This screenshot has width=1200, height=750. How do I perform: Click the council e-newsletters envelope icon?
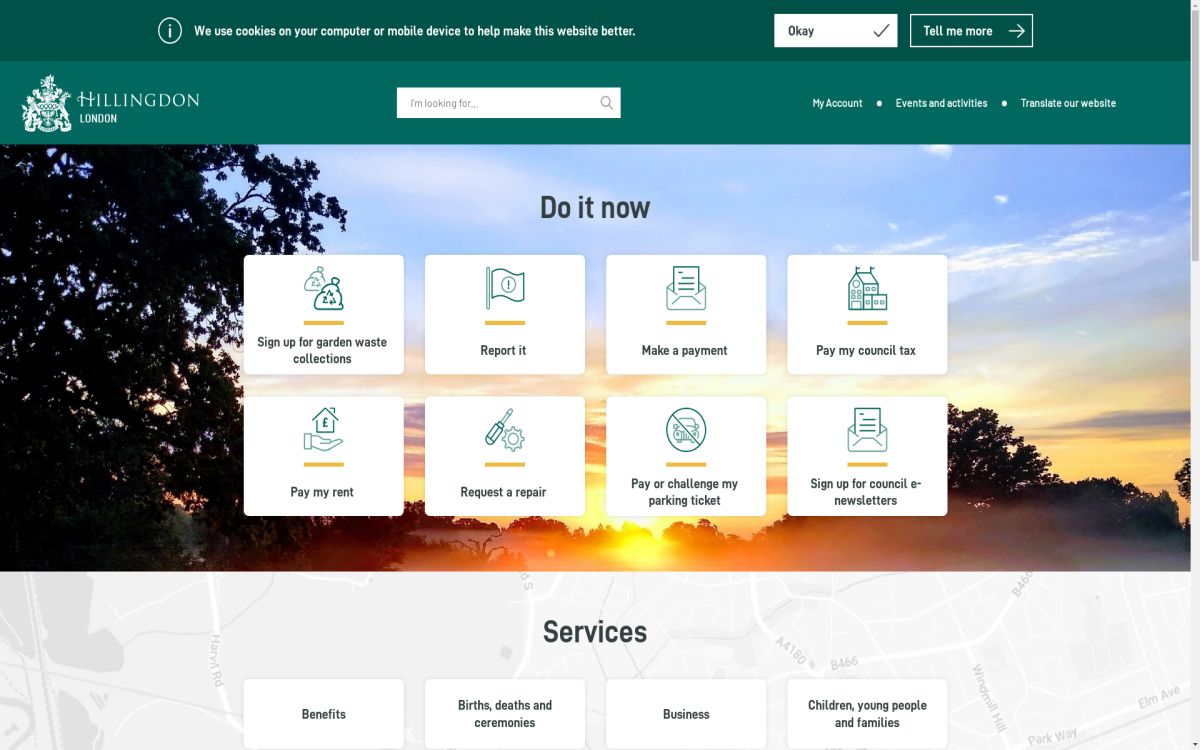[x=866, y=432]
